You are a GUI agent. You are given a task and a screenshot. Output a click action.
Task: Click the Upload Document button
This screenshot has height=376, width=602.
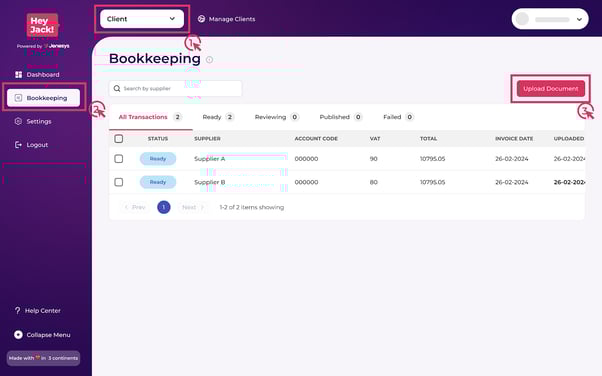(551, 89)
